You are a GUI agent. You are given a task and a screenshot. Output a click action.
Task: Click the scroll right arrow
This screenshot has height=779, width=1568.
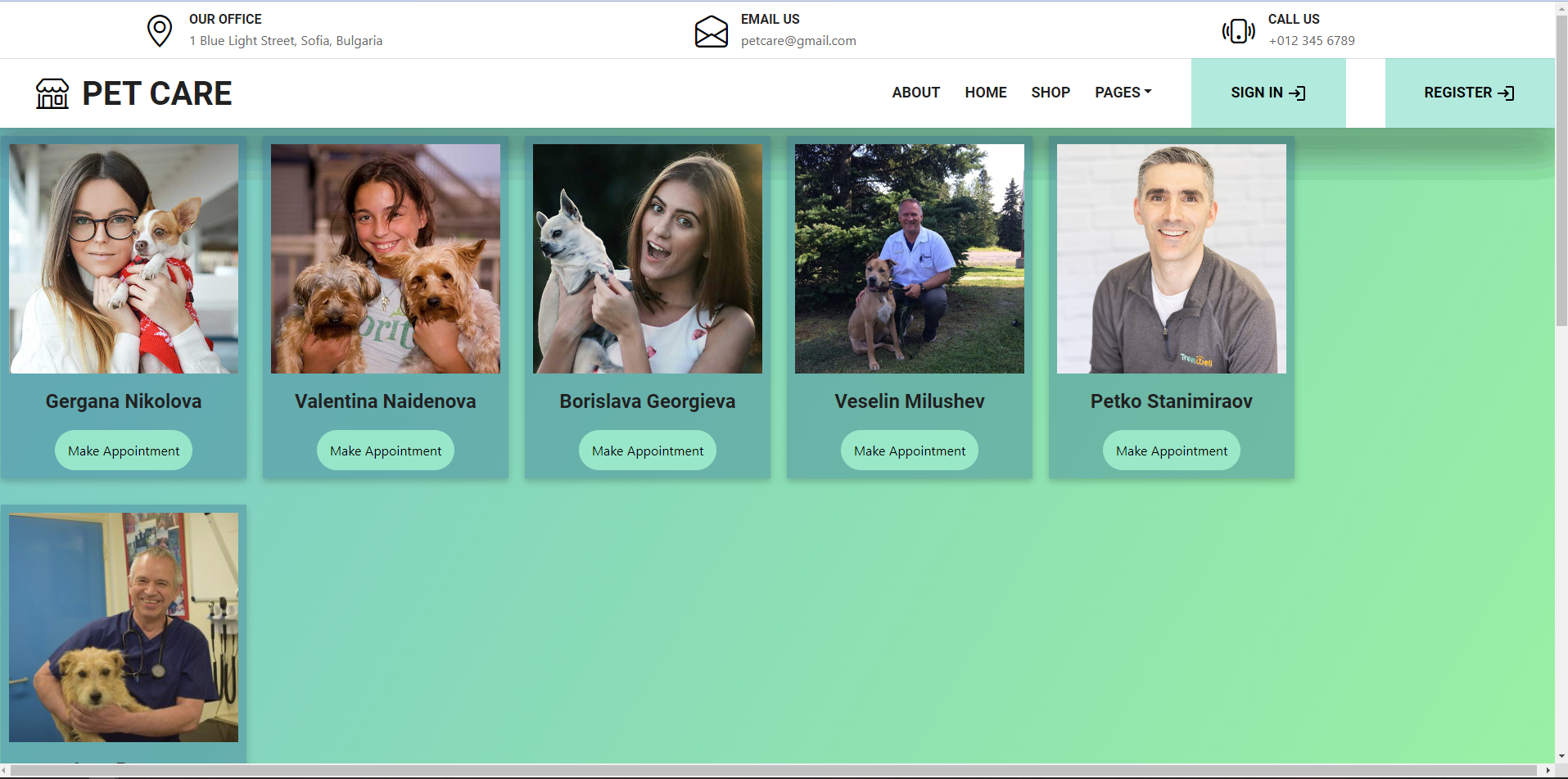point(1548,771)
